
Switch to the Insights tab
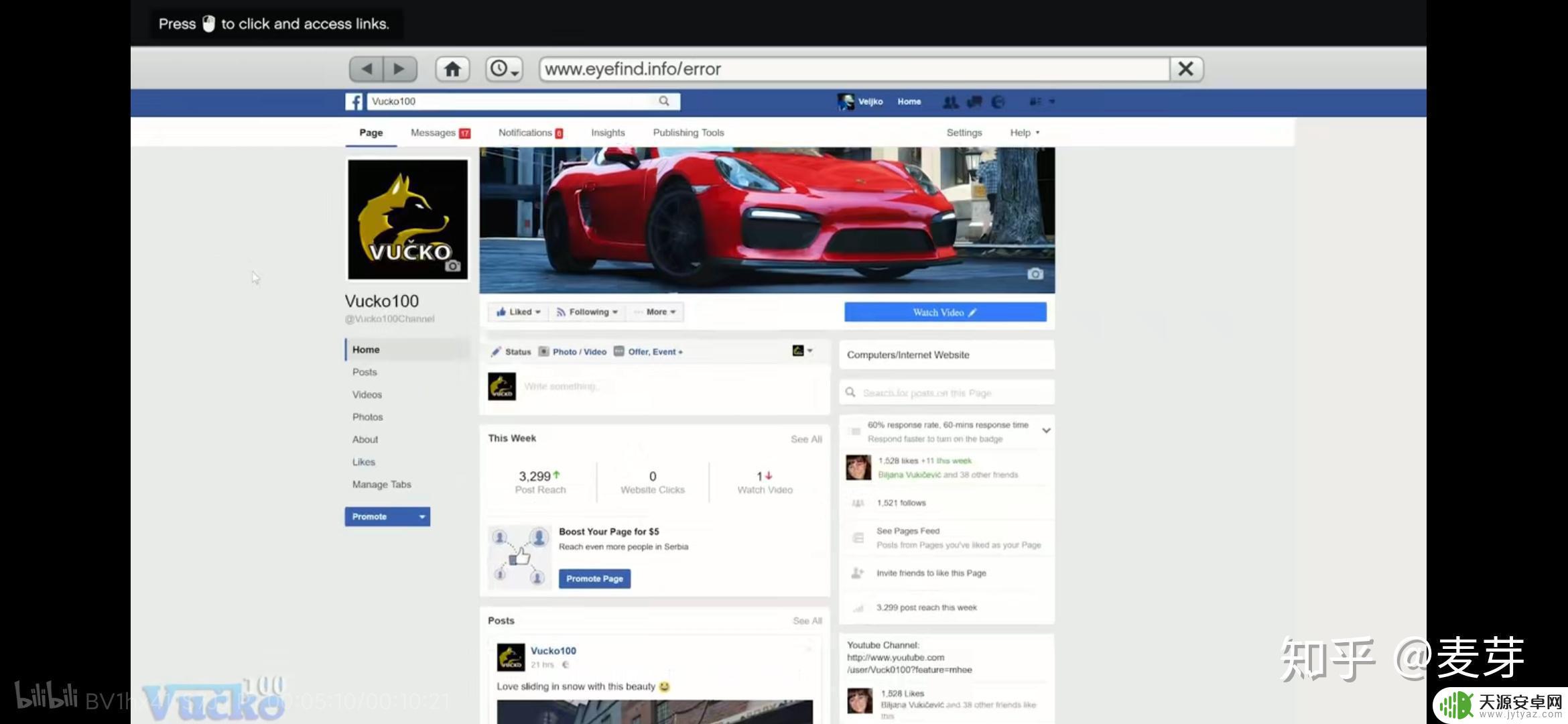click(608, 133)
